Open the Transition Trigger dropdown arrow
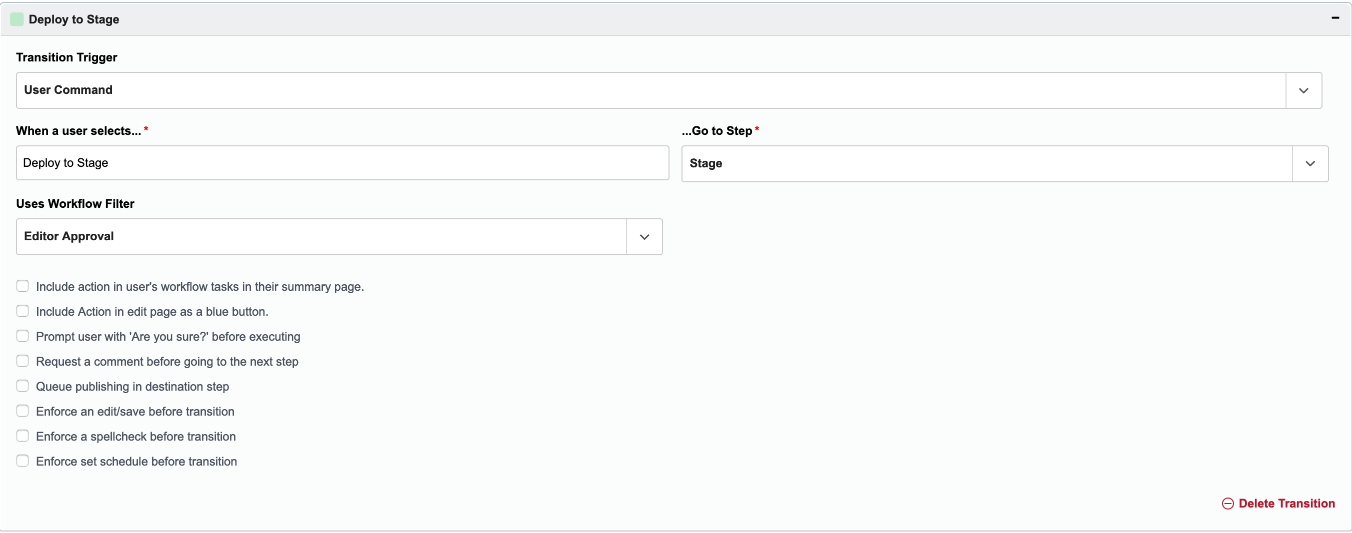Screen dimensions: 1352x533 [x=1303, y=90]
